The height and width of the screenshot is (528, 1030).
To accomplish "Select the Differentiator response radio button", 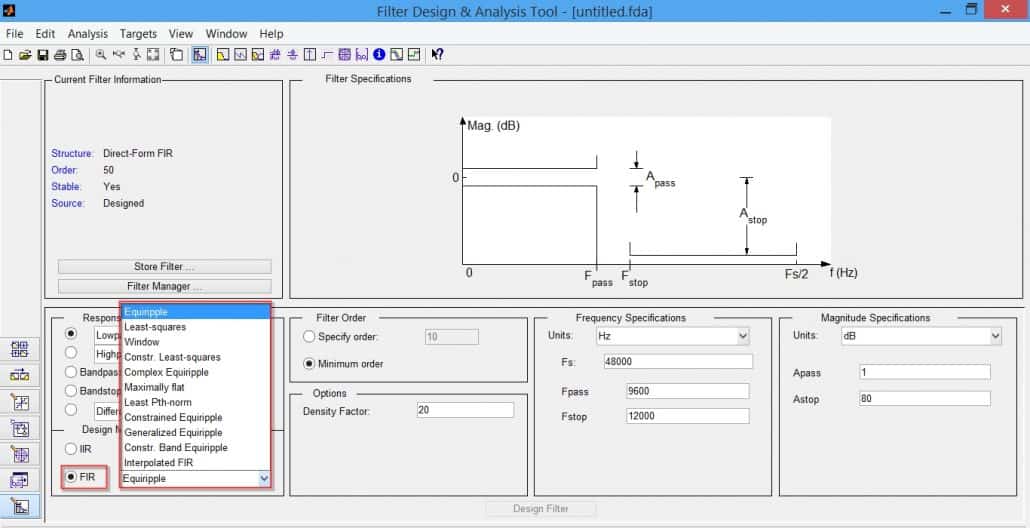I will 71,410.
